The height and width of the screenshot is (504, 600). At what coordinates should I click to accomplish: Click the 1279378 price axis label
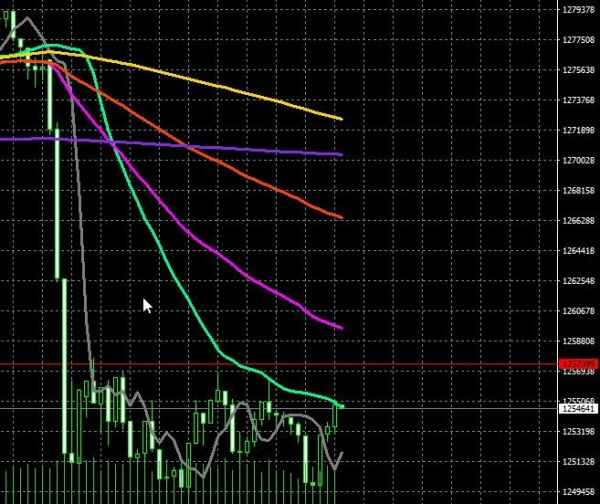click(579, 10)
